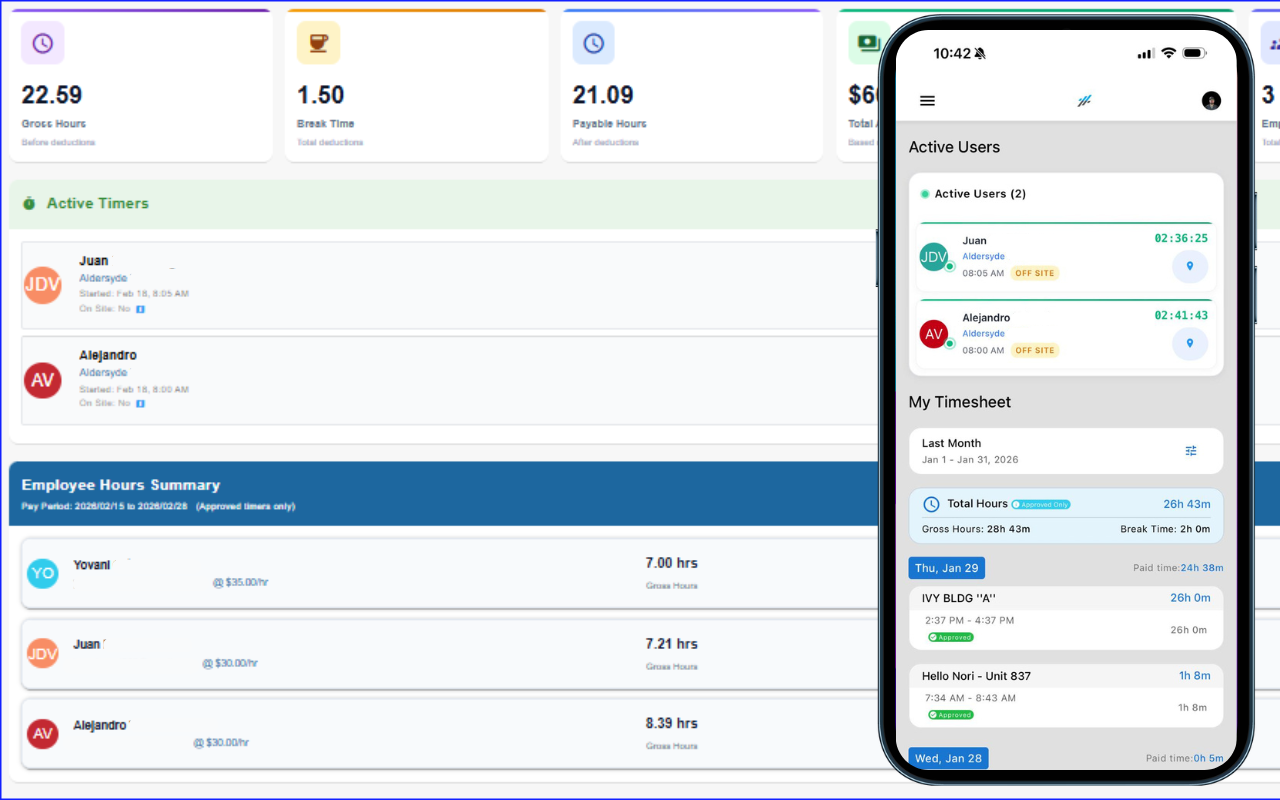This screenshot has width=1280, height=800.
Task: Open the Last Month date range selector
Action: coord(1000,450)
